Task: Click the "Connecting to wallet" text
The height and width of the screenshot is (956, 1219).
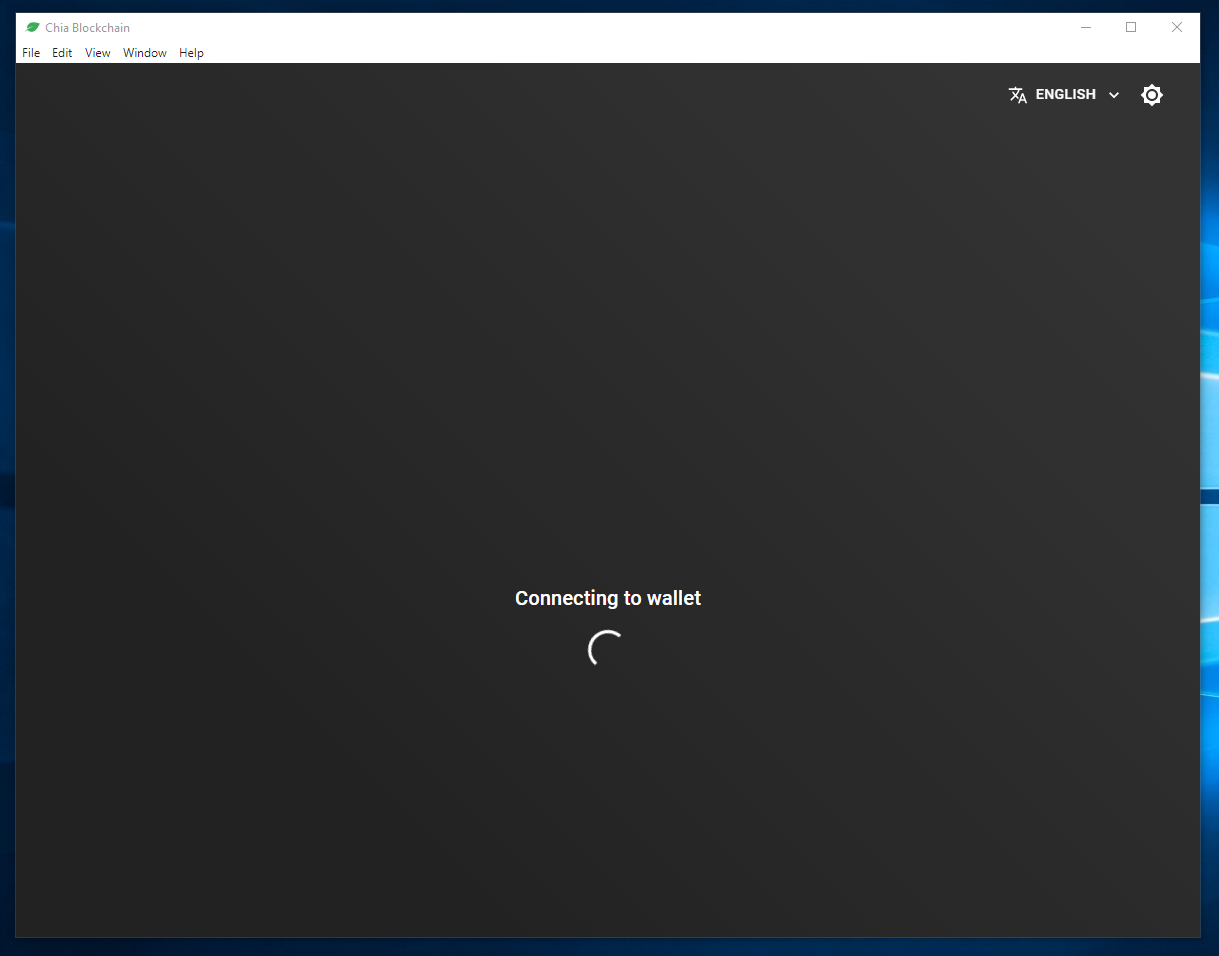Action: [x=608, y=598]
